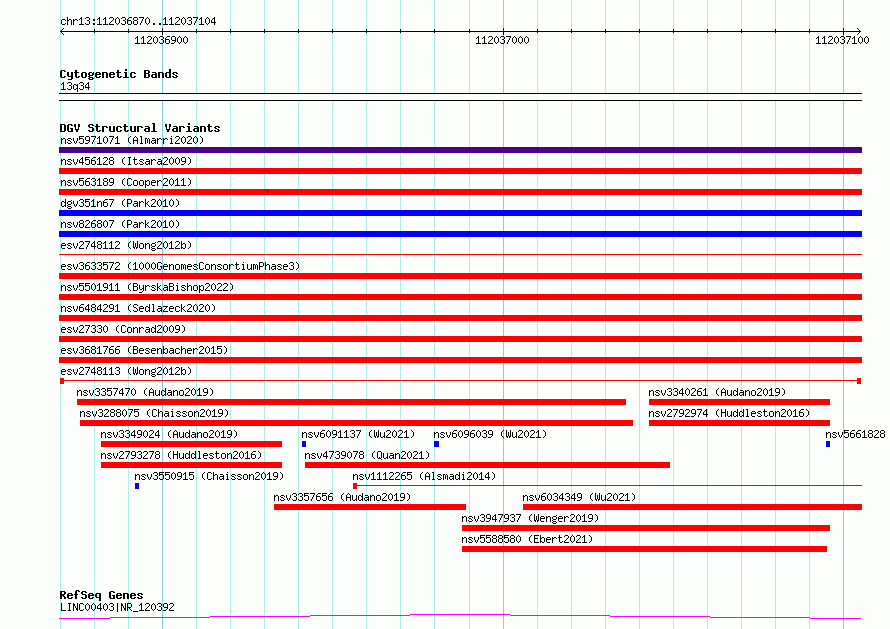Screen dimensions: 890x629
Task: Click the 112037000 ruler position label
Action: [502, 40]
